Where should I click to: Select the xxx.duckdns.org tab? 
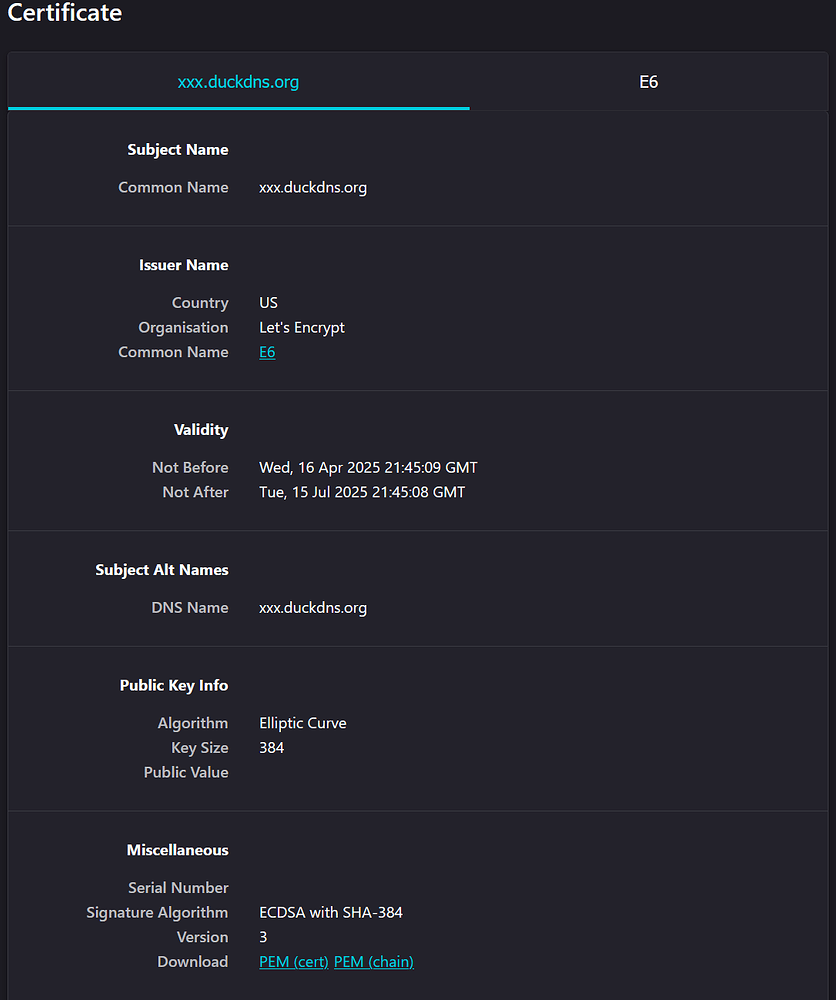238,82
